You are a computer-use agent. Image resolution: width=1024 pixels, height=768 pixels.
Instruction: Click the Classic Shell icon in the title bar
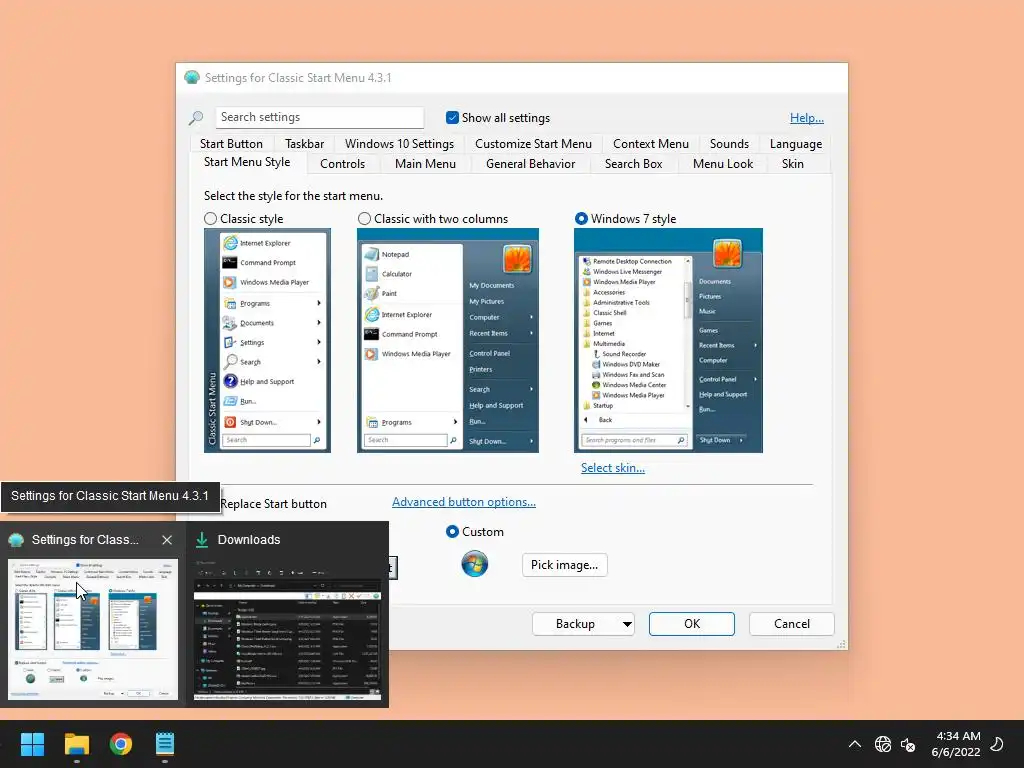tap(192, 78)
